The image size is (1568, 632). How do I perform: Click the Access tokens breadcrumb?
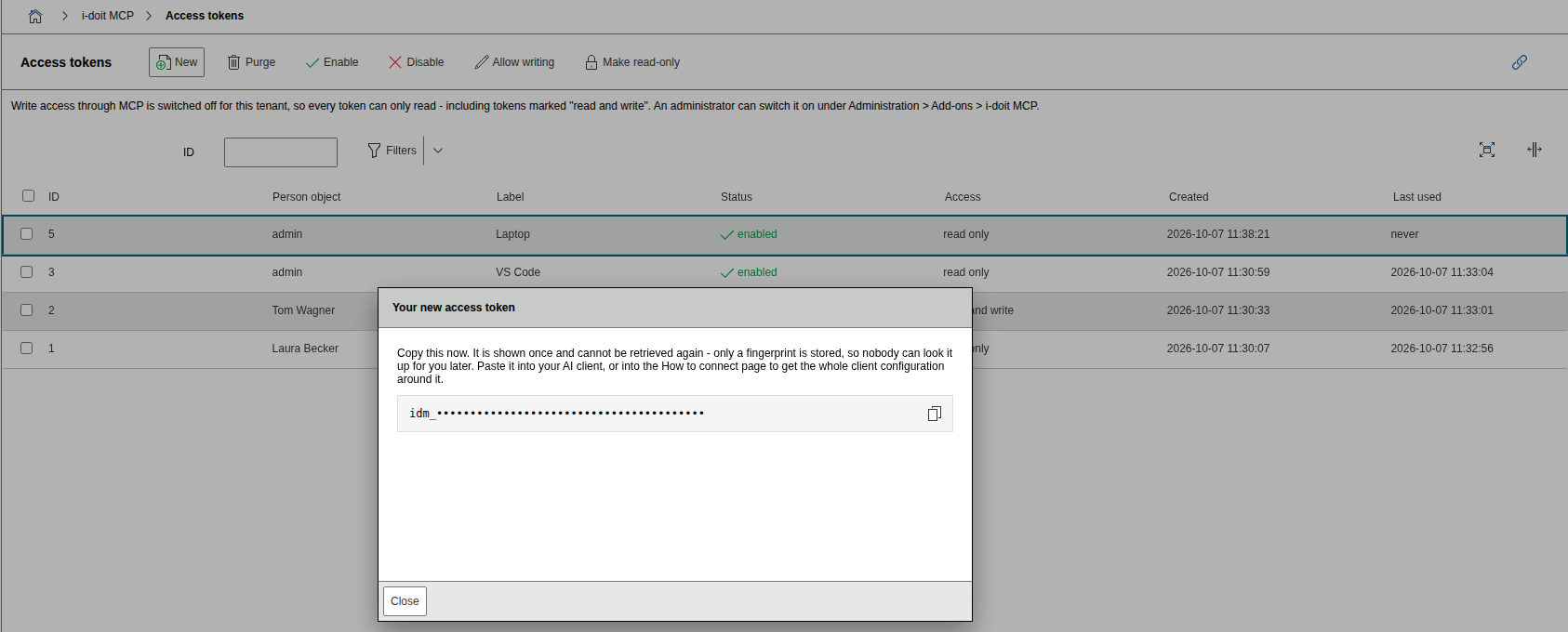coord(205,16)
